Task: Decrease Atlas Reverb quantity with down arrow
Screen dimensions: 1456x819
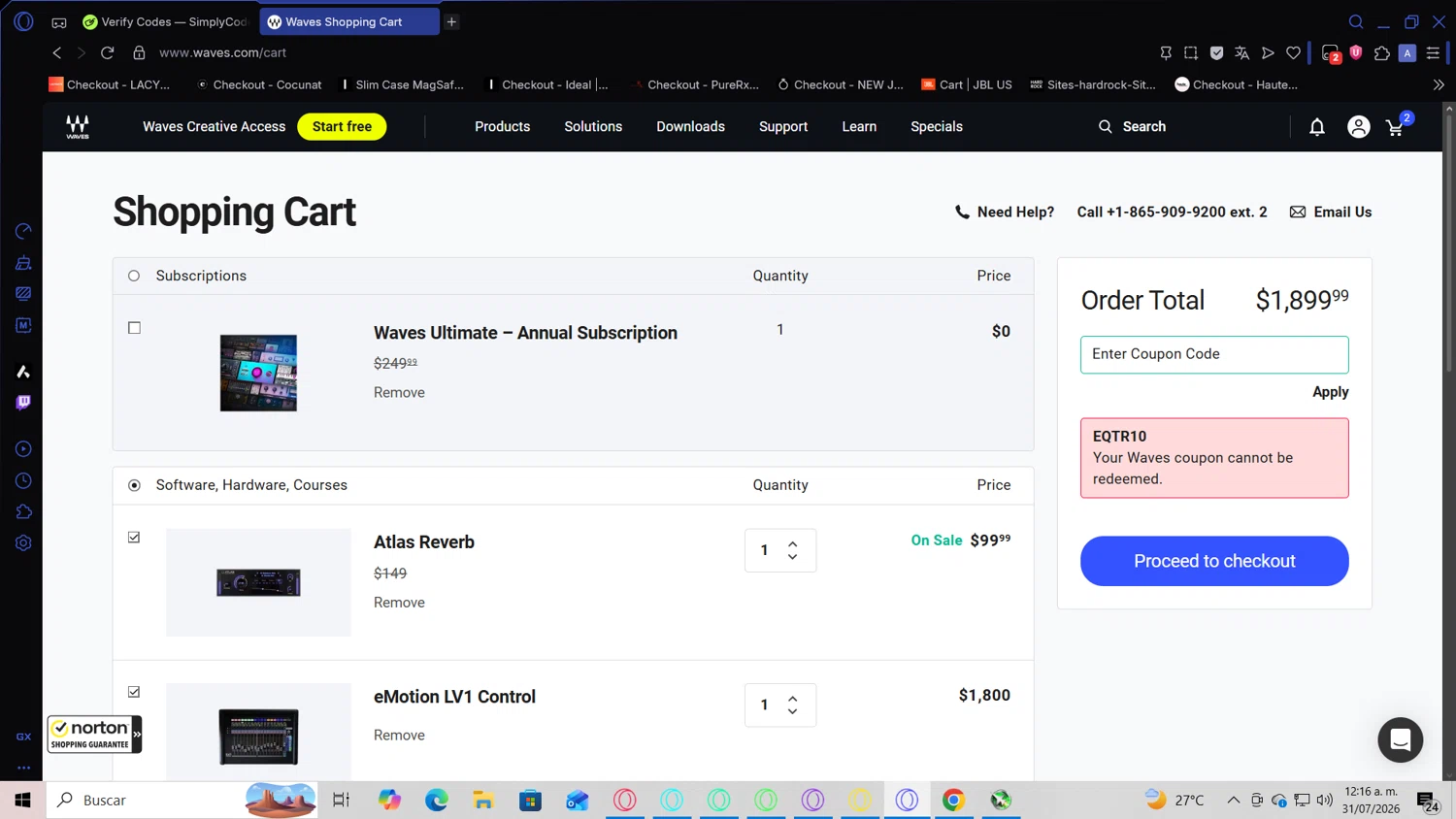Action: [792, 557]
